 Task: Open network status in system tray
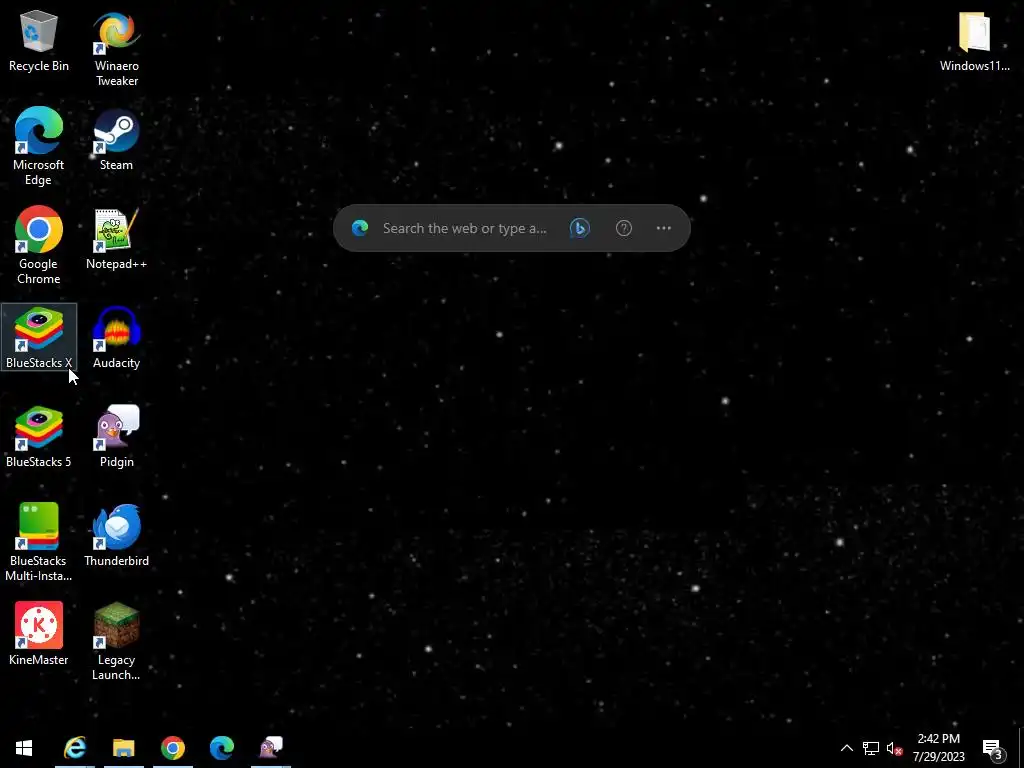point(871,748)
